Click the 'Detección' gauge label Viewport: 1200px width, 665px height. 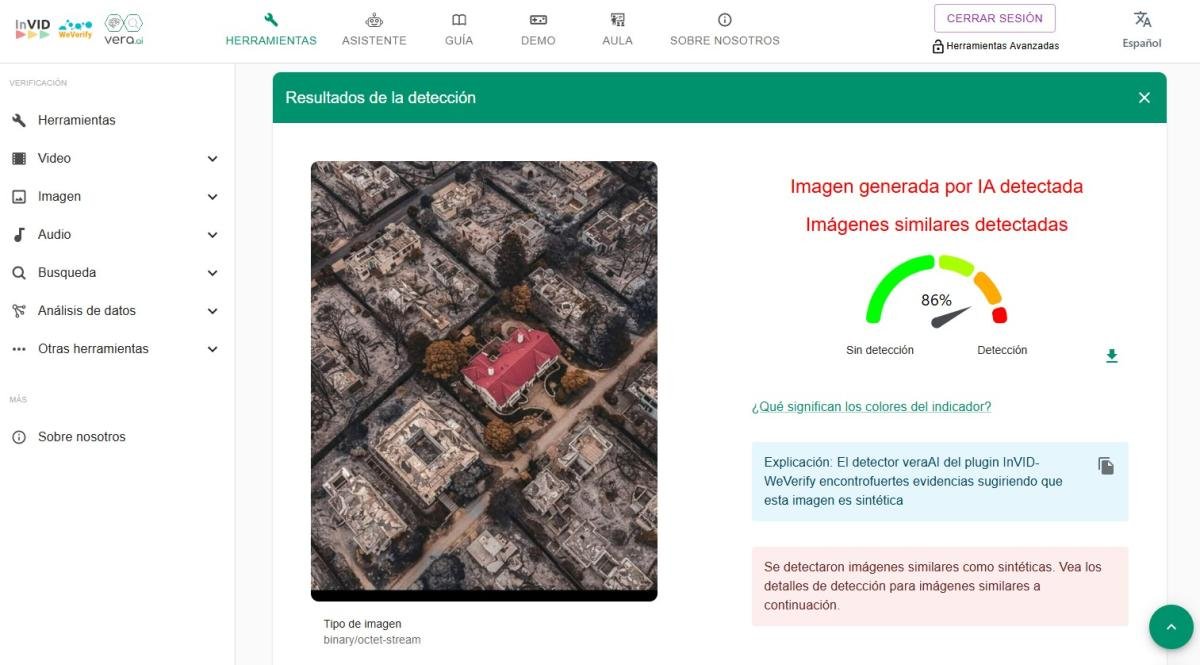pos(1002,350)
